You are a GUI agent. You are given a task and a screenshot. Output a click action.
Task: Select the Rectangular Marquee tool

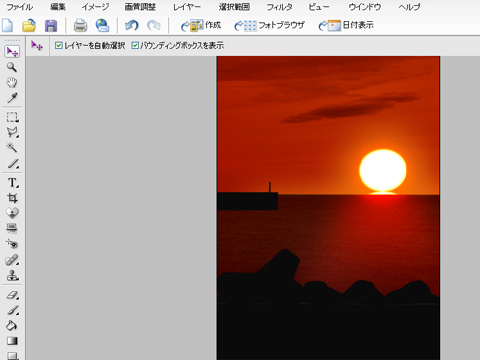pos(12,117)
